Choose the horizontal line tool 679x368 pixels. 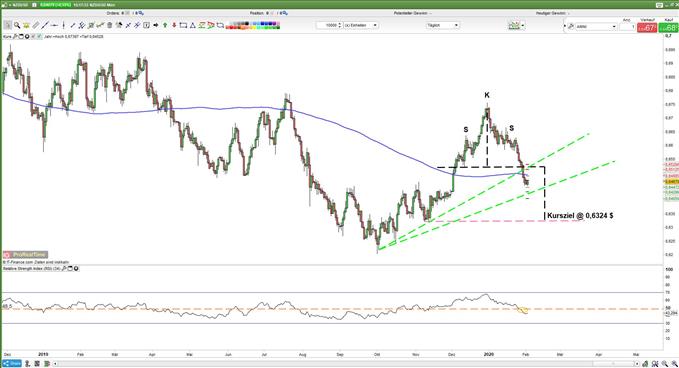(x=54, y=25)
